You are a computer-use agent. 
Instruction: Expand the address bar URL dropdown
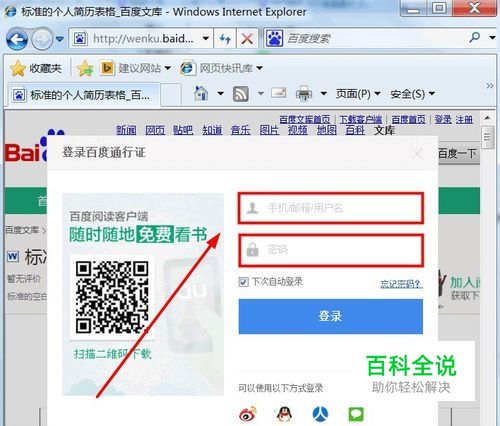coord(206,39)
